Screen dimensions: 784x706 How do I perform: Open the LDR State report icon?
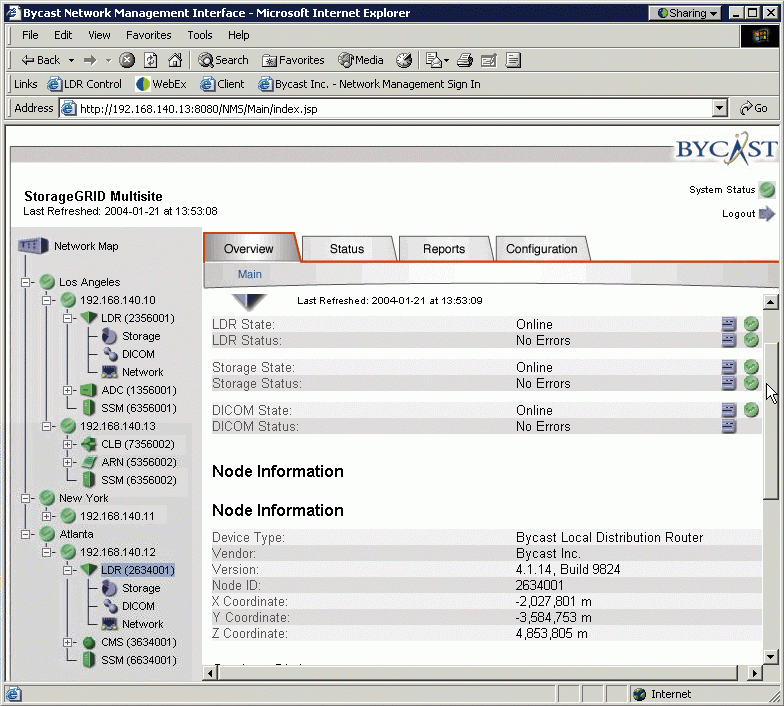point(728,324)
